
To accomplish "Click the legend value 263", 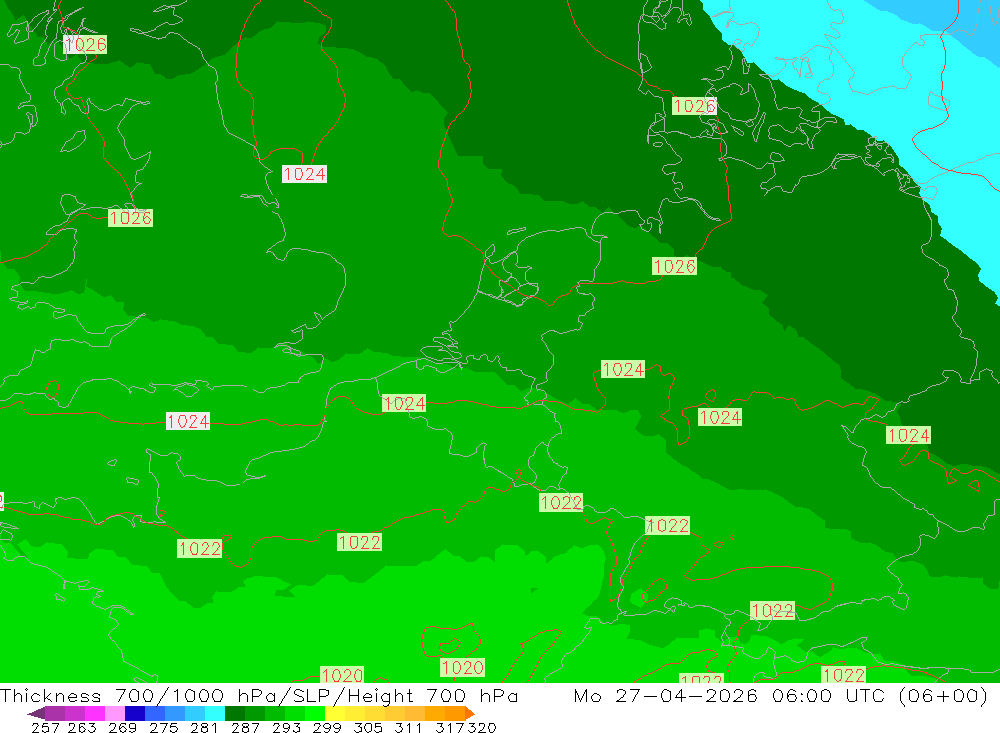I will (82, 727).
